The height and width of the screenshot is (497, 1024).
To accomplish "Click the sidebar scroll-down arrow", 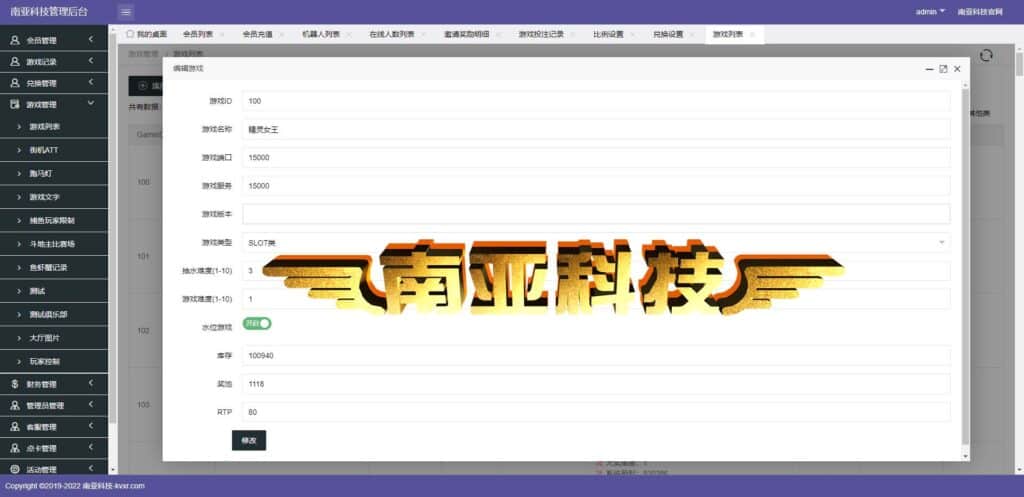I will click(112, 469).
